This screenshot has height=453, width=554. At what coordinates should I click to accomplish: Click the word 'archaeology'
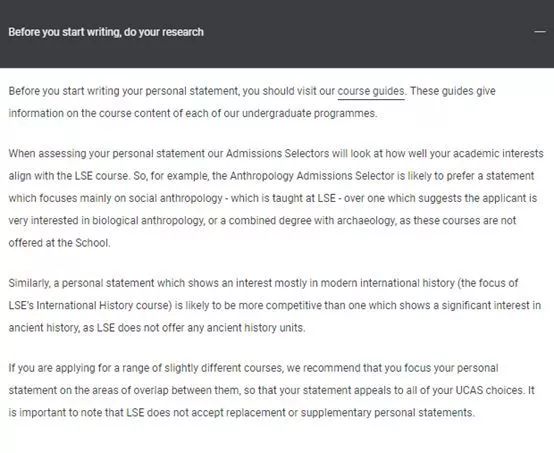[x=366, y=220]
